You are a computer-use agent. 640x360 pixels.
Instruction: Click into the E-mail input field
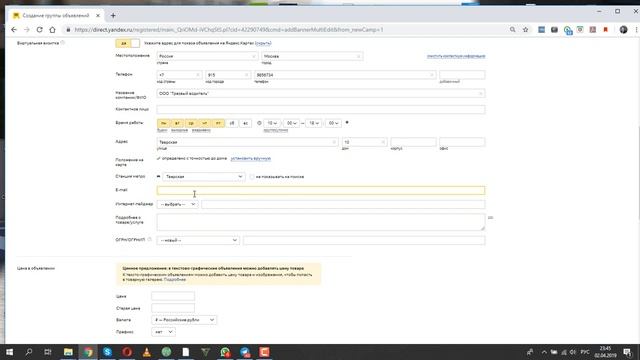(x=321, y=190)
